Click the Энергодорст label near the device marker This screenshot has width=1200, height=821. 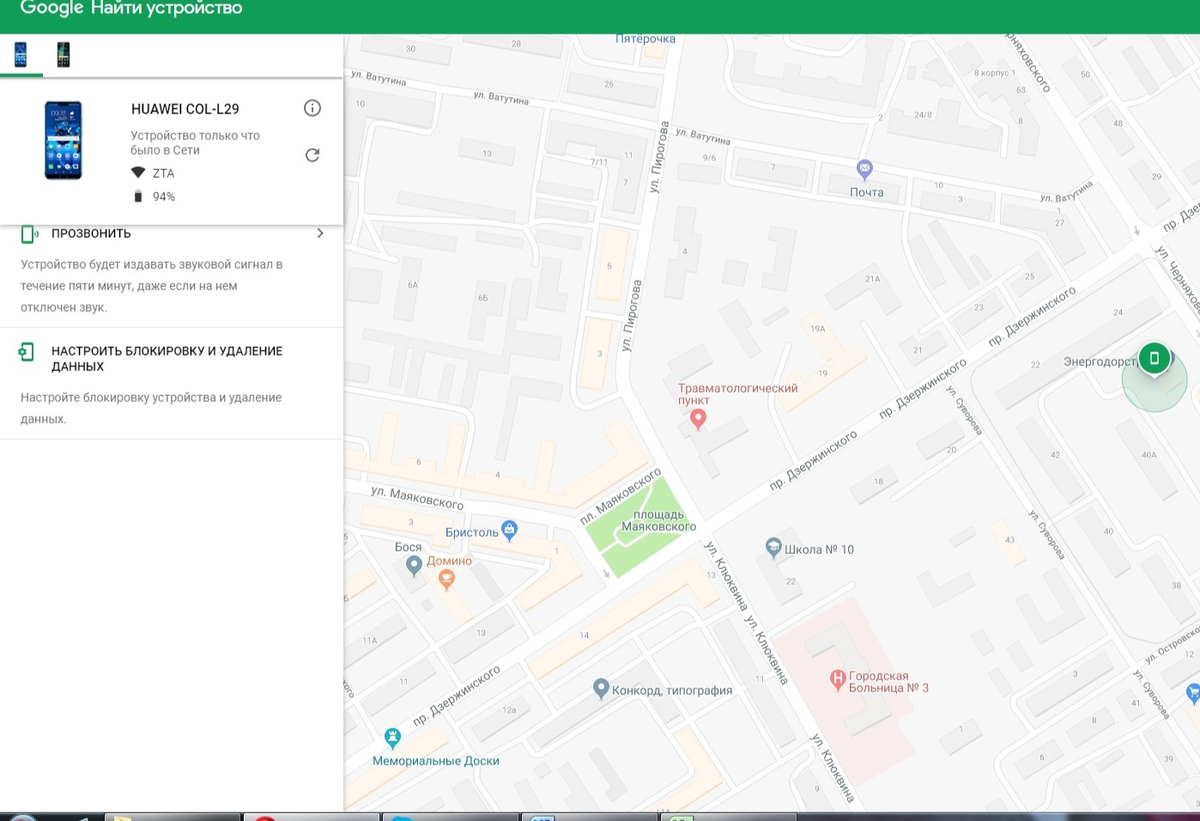(1100, 361)
